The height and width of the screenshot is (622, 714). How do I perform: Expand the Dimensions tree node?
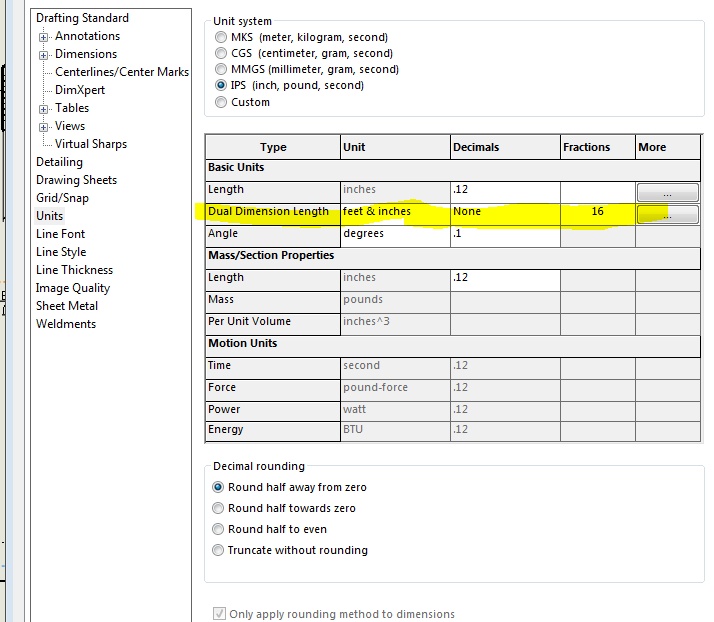click(x=43, y=55)
